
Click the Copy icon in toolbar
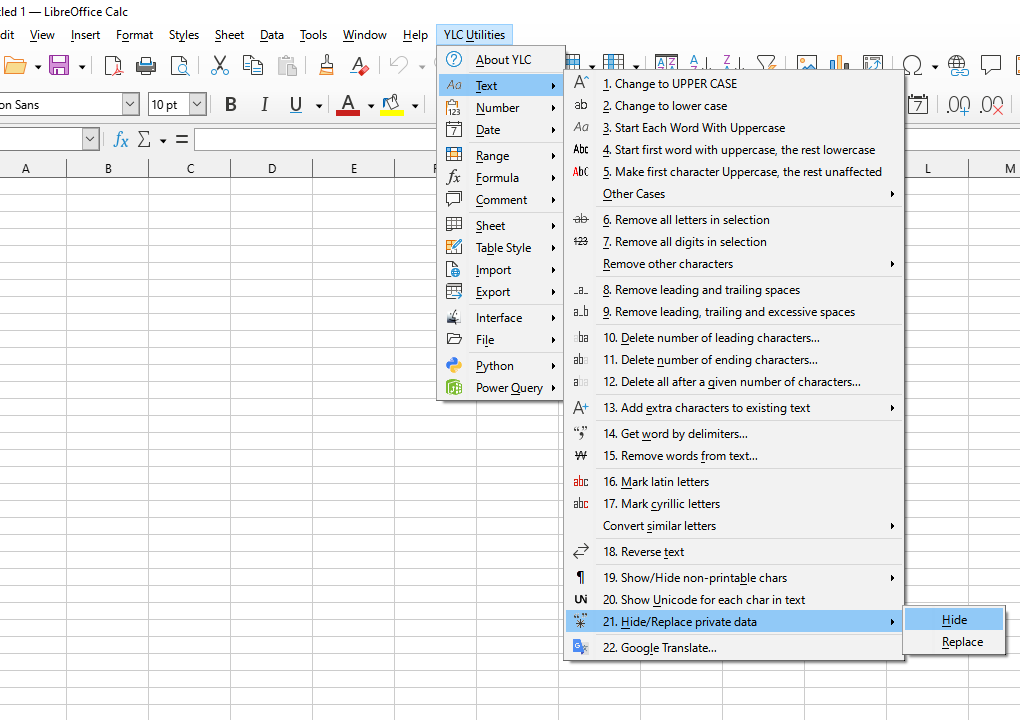tap(253, 66)
